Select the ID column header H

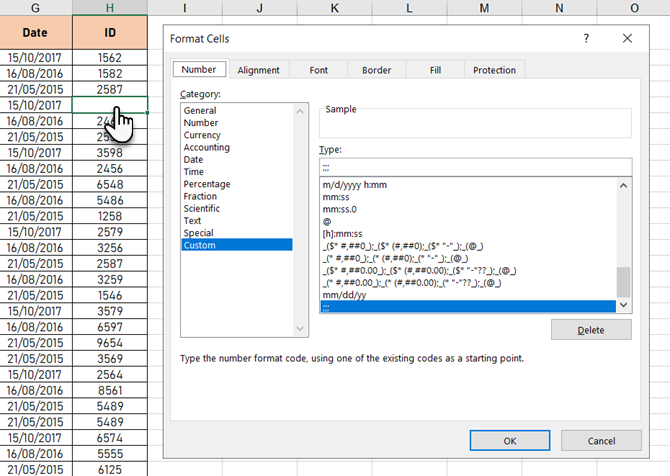coord(110,8)
